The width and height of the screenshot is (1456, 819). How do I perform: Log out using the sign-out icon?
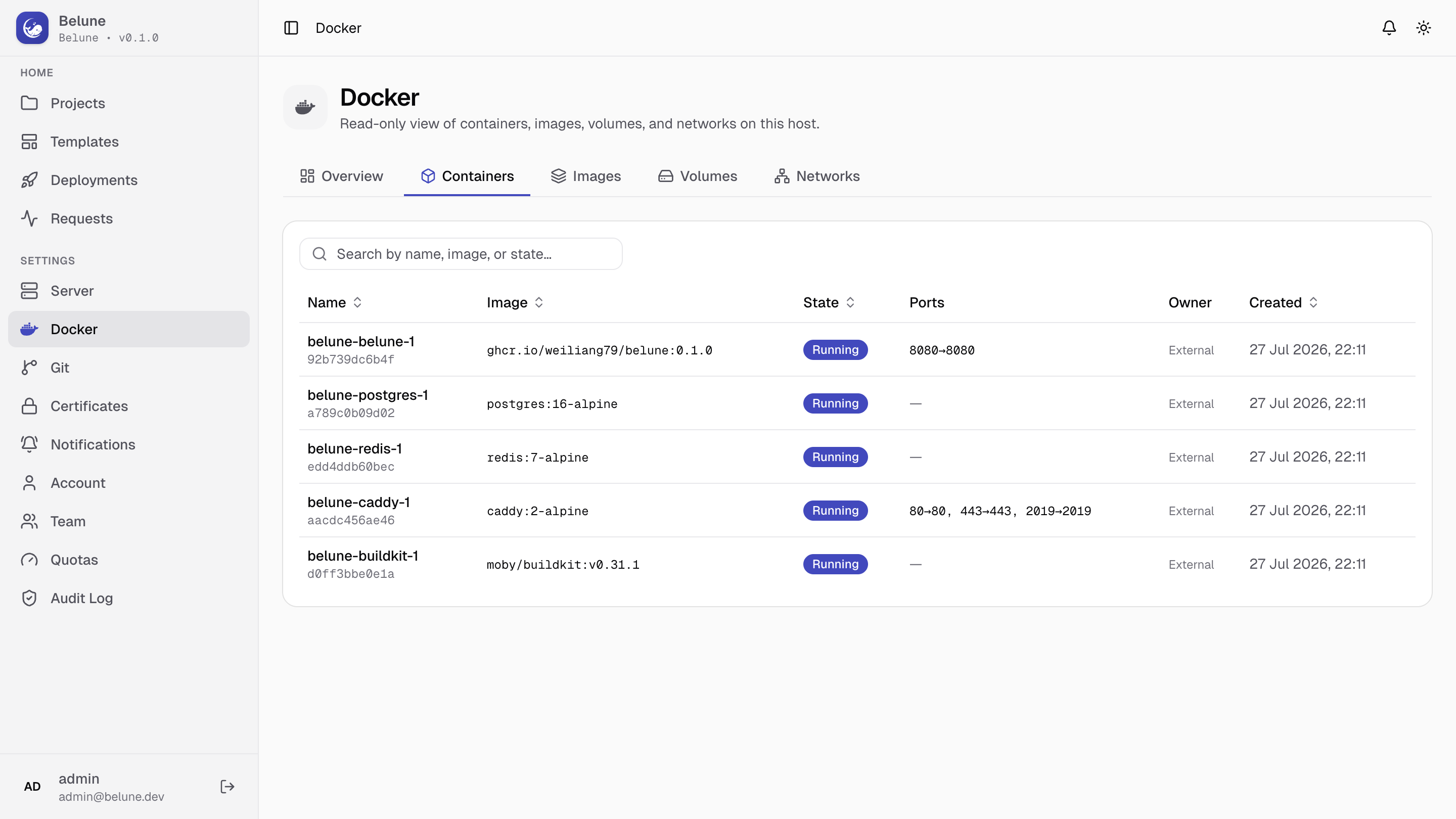[227, 787]
